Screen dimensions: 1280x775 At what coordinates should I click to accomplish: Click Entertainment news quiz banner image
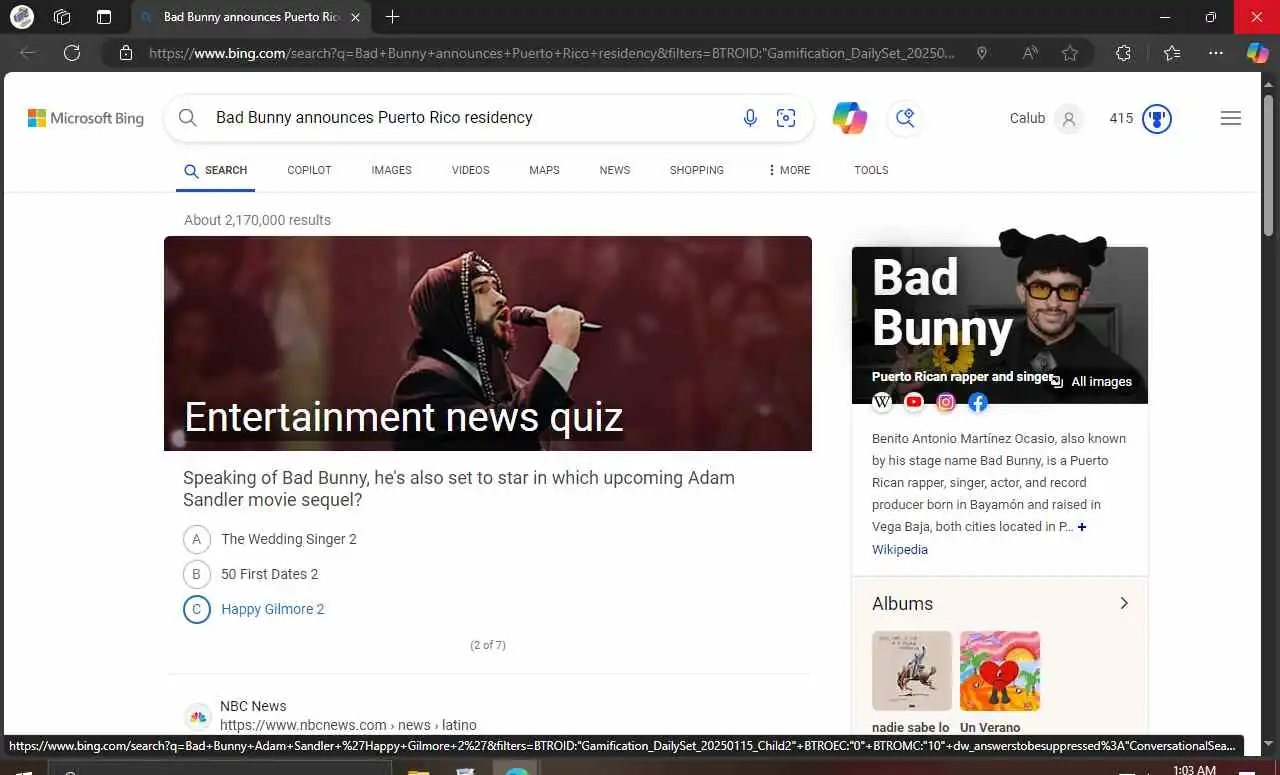coord(488,343)
